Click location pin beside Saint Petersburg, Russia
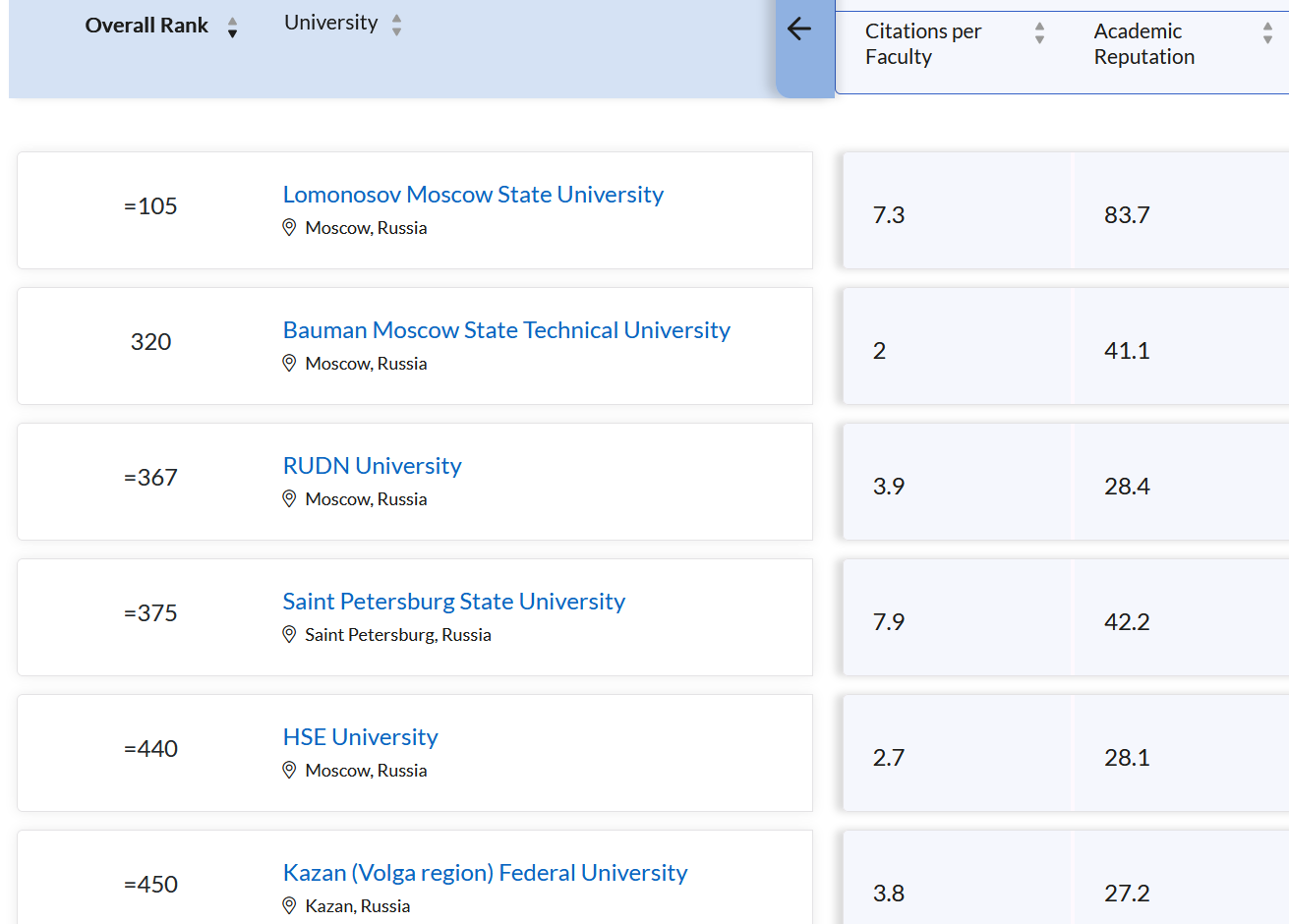 point(289,635)
